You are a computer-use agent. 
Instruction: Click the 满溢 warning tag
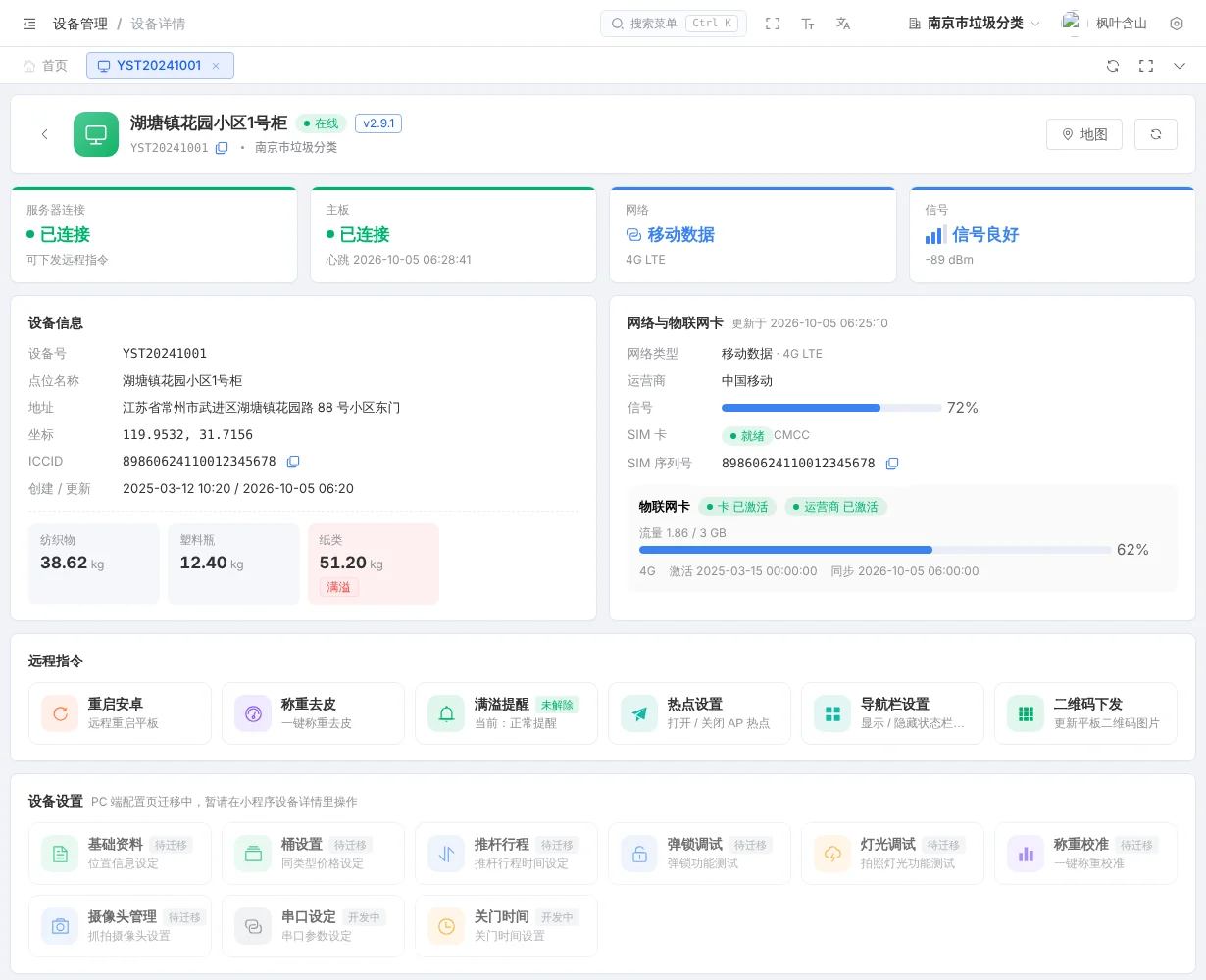click(338, 587)
